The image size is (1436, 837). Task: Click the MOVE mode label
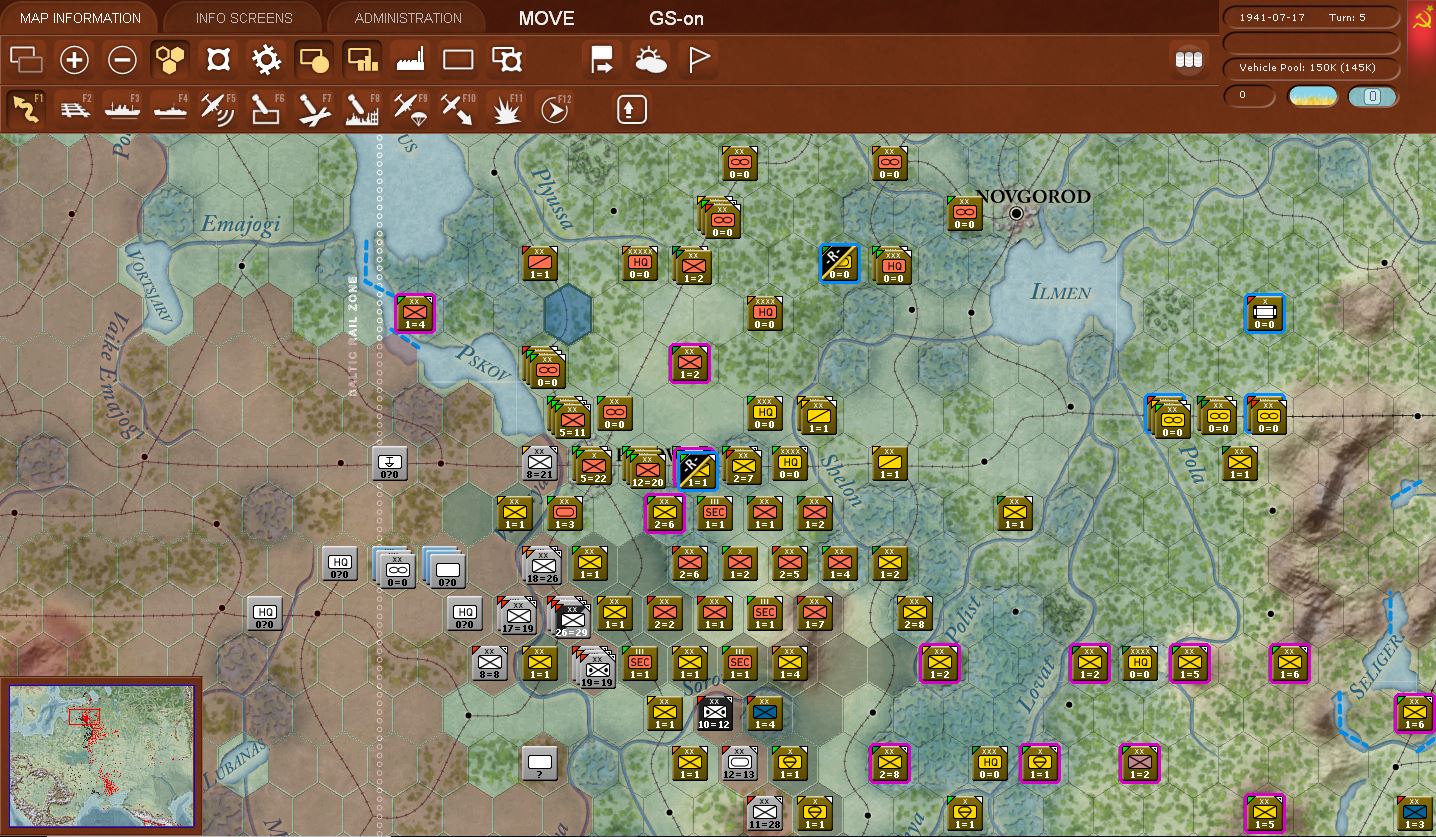[547, 18]
